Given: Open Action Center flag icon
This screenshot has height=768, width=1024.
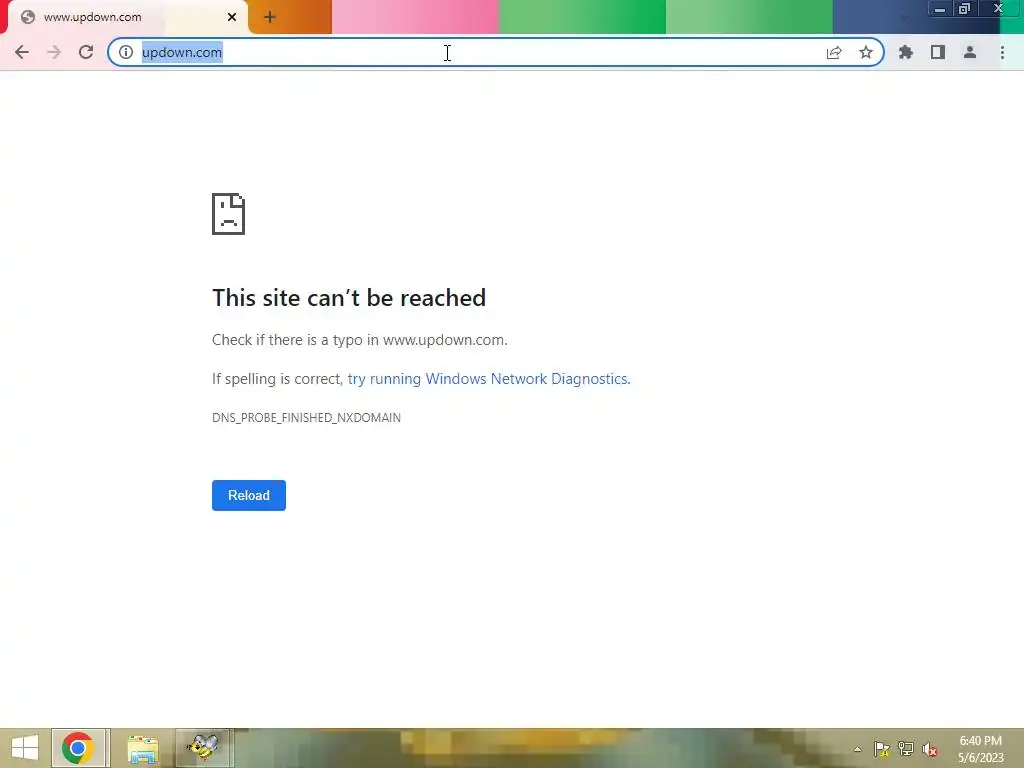Looking at the screenshot, I should tap(882, 749).
